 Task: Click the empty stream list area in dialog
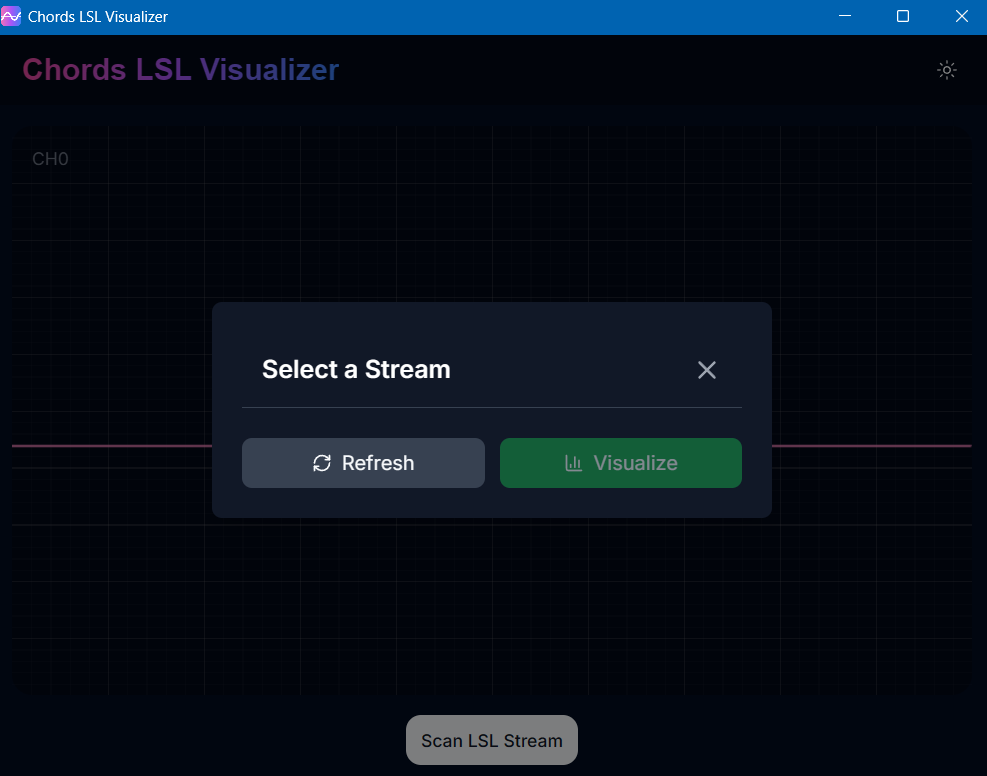(491, 420)
